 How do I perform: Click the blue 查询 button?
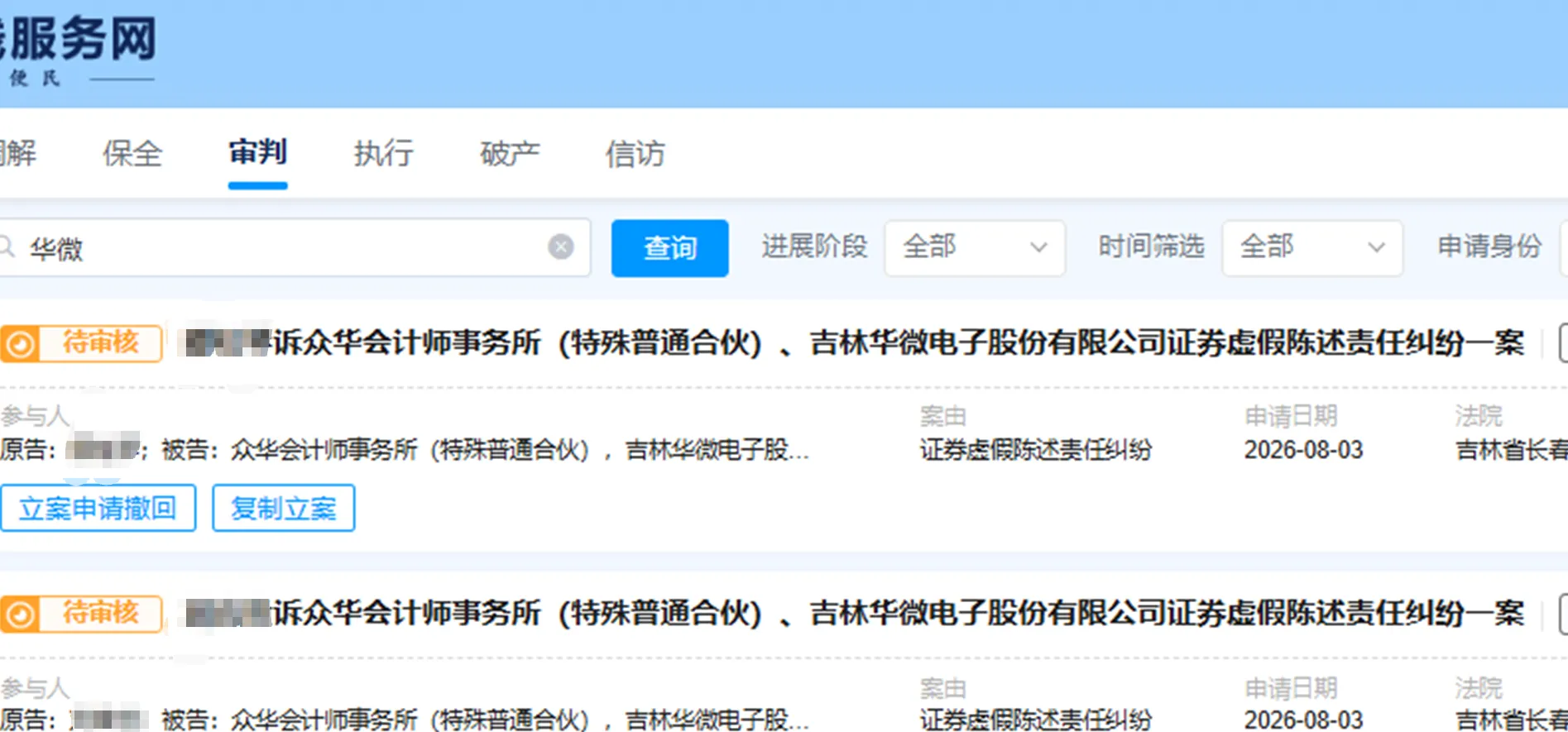pyautogui.click(x=670, y=247)
